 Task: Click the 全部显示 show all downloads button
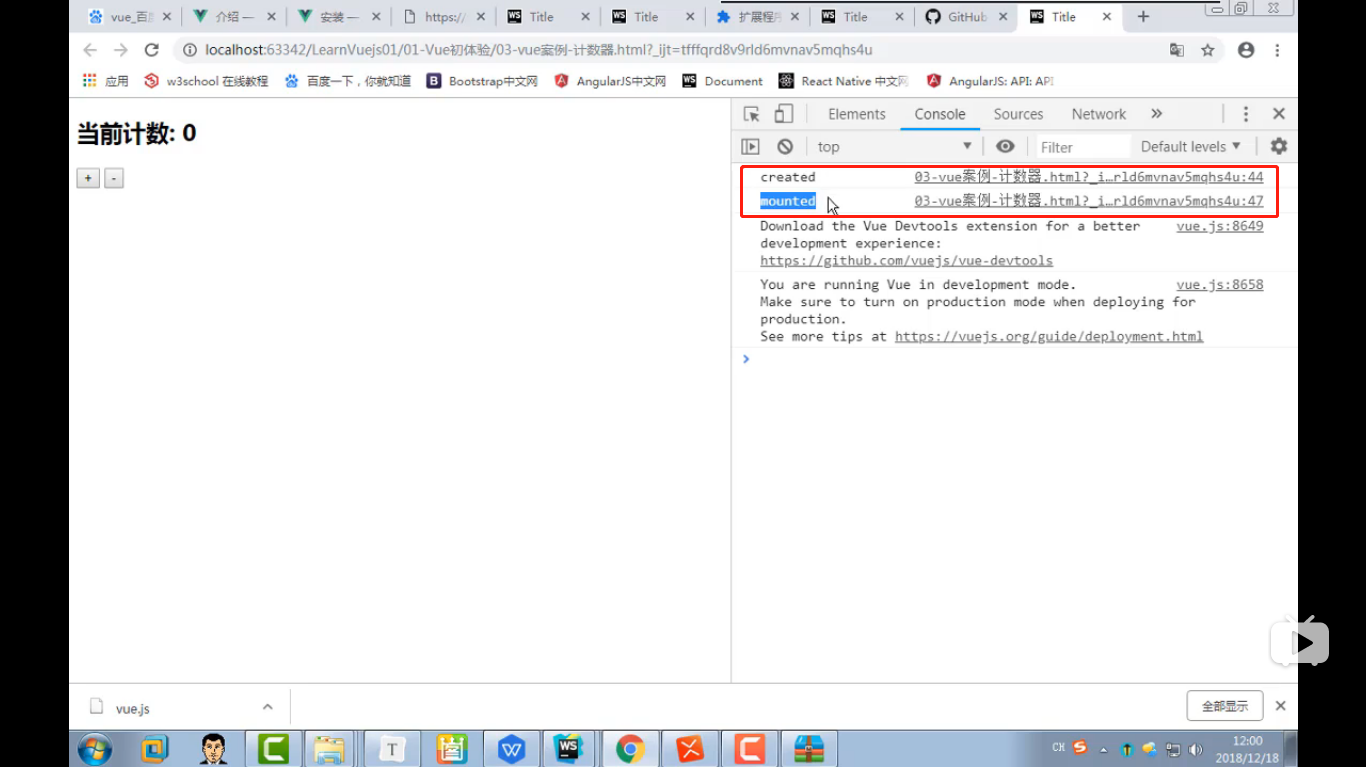(1225, 706)
